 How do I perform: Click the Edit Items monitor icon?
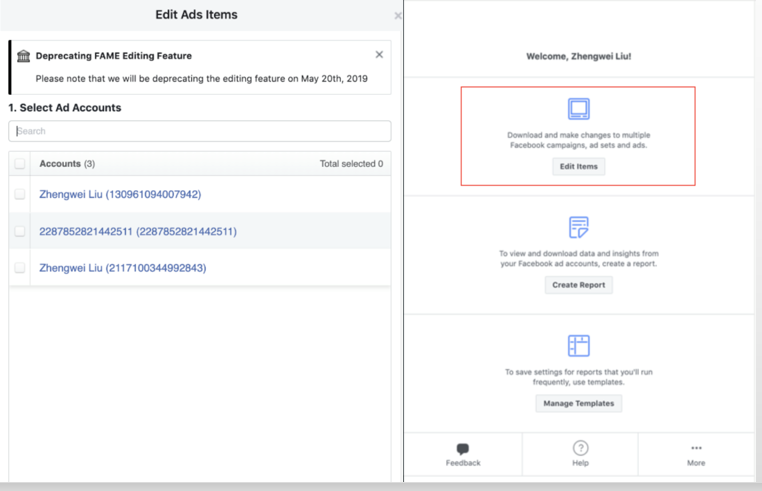pos(578,109)
